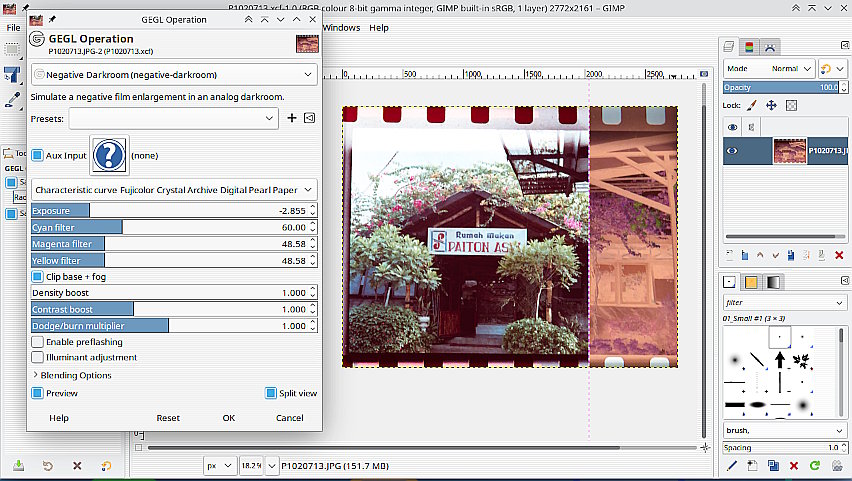Click the Help button in GEGL dialog

point(59,418)
